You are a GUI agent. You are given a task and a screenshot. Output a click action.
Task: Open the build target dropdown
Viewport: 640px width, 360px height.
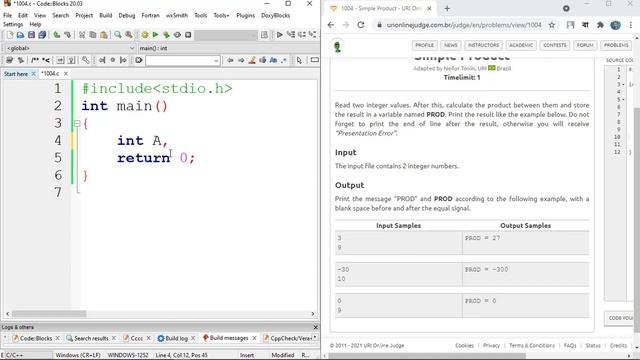pos(226,35)
